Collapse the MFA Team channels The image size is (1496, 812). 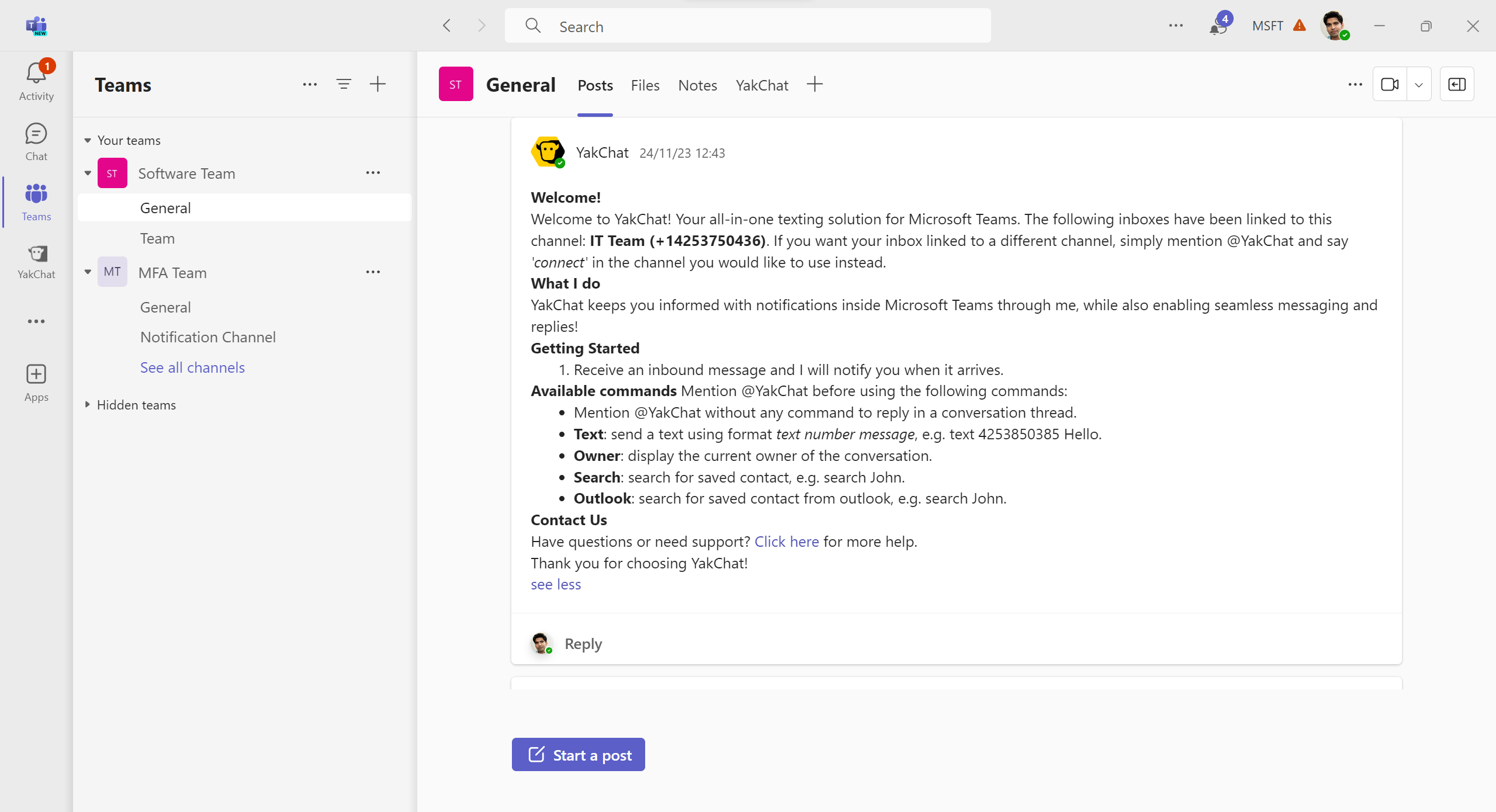tap(88, 272)
